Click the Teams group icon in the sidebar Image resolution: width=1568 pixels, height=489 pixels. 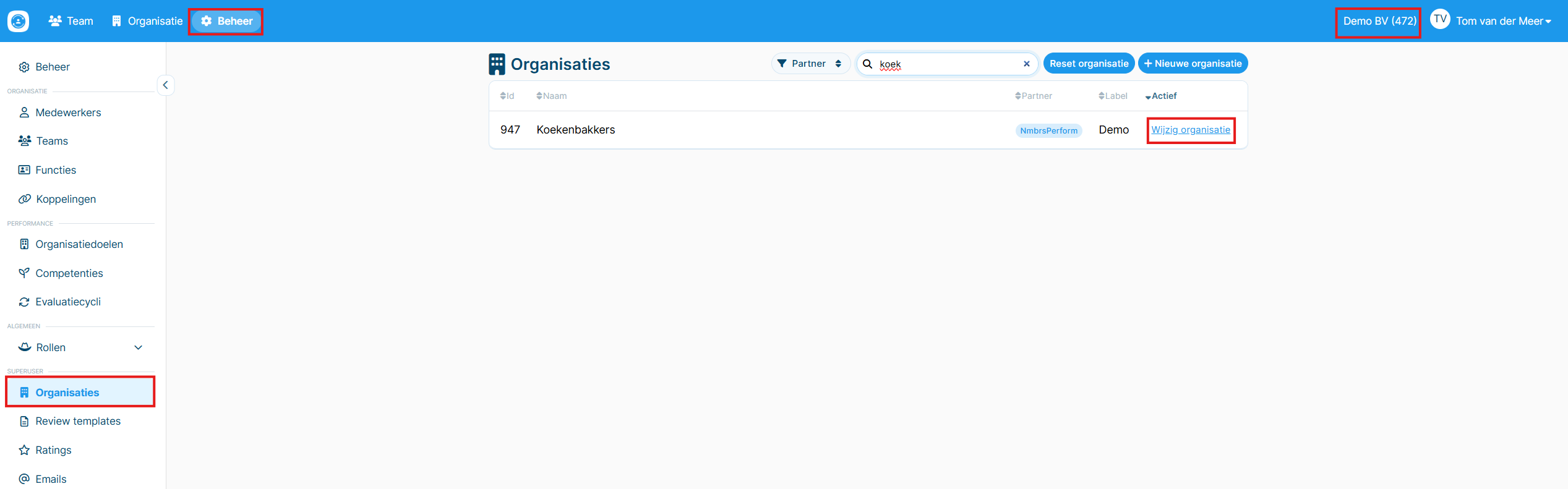click(25, 141)
